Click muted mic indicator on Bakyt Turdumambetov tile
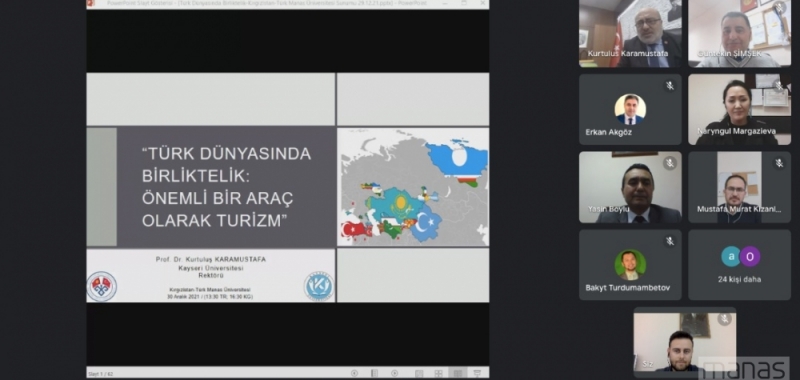Screen dimensions: 800x380 (670, 241)
